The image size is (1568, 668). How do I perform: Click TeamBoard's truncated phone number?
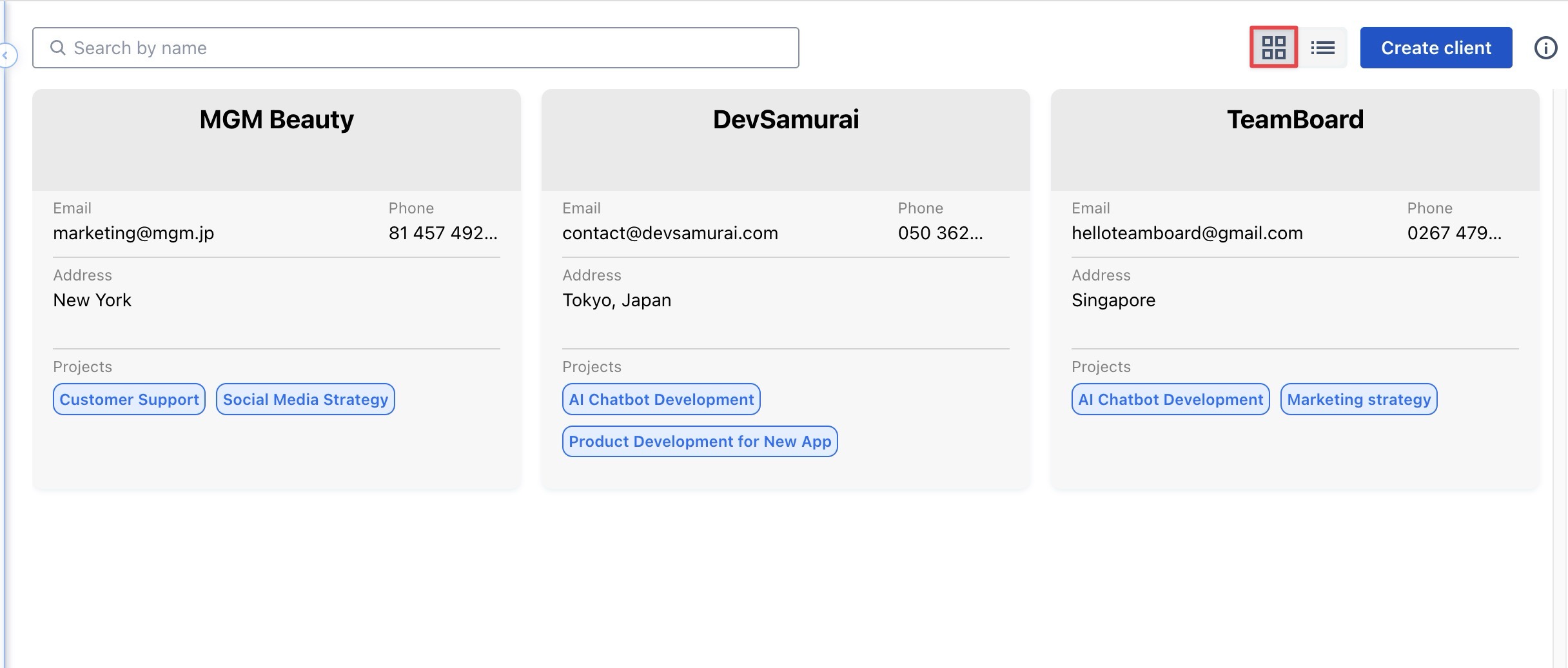pos(1454,233)
